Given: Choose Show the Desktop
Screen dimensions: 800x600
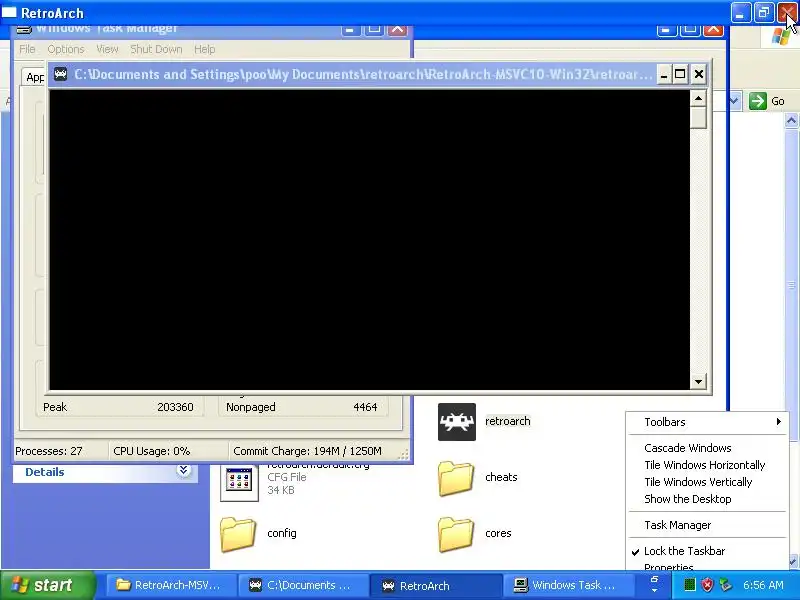Looking at the screenshot, I should [708, 499].
